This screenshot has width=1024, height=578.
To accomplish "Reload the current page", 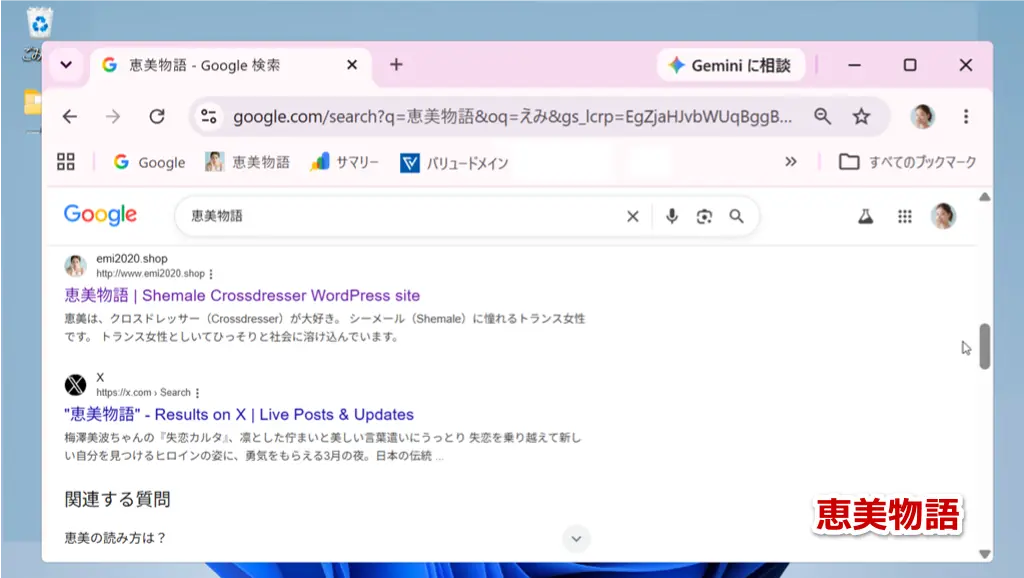I will point(157,117).
